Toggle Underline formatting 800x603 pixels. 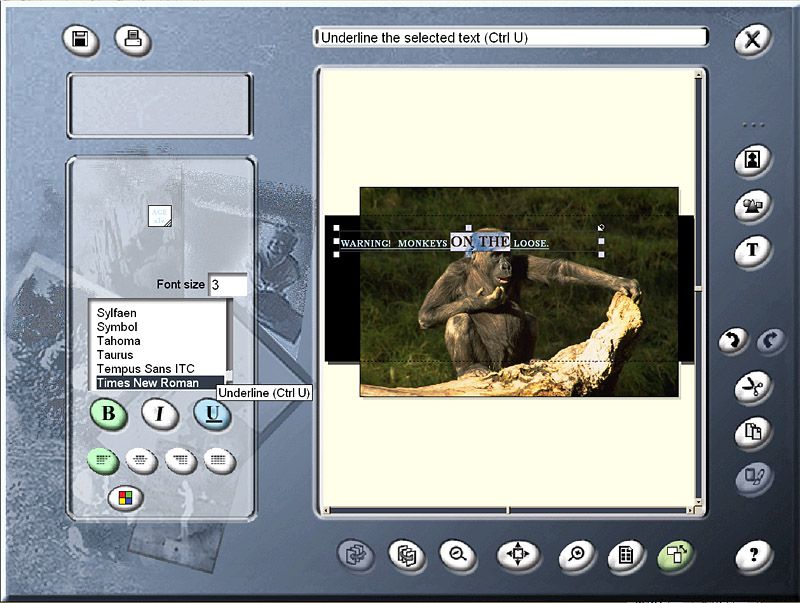click(x=212, y=414)
